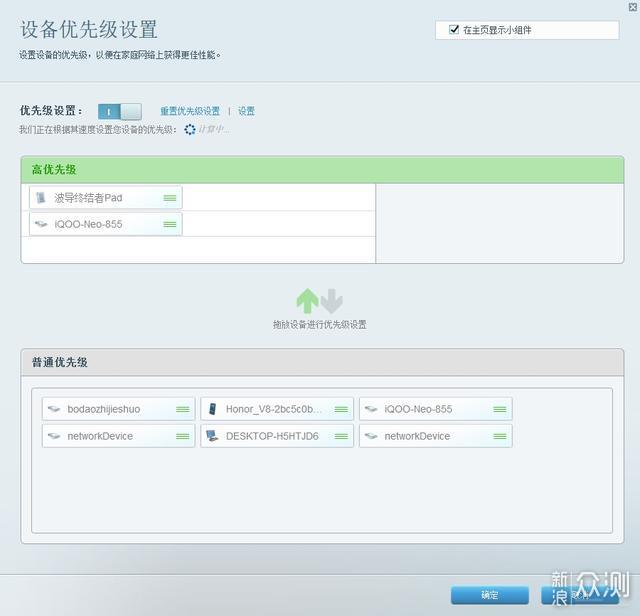Click the 重置优先级设置 link
Viewport: 640px width, 616px height.
(190, 112)
